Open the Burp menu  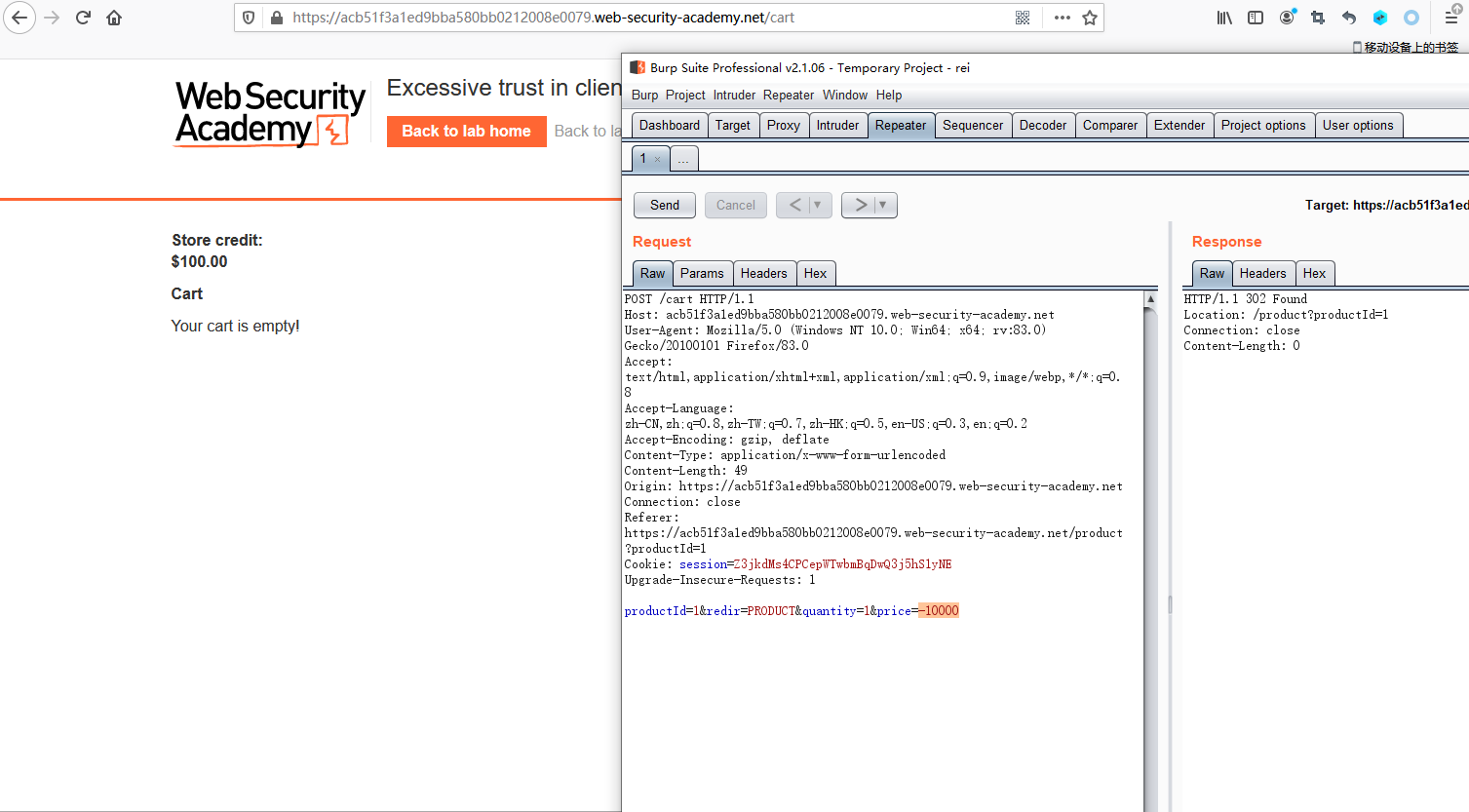644,95
